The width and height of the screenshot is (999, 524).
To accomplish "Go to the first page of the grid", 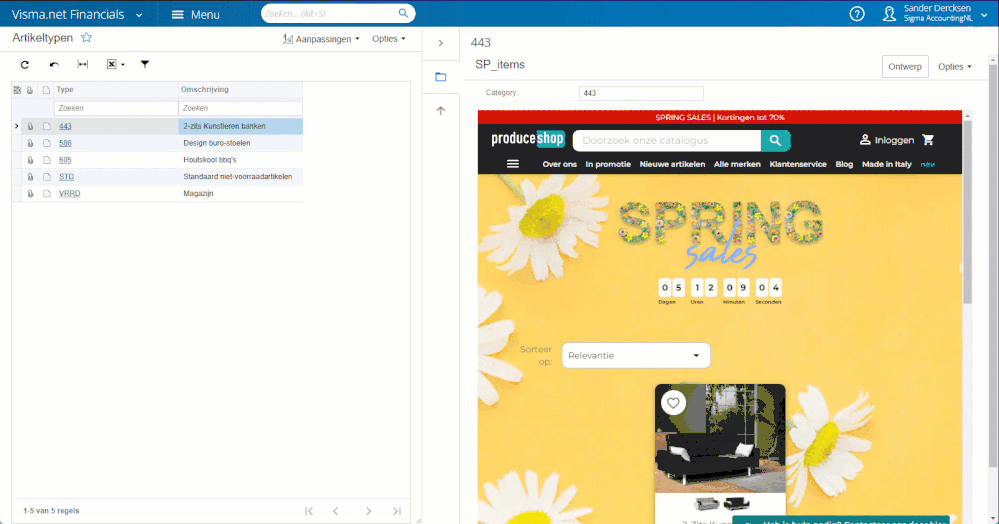I will point(309,511).
